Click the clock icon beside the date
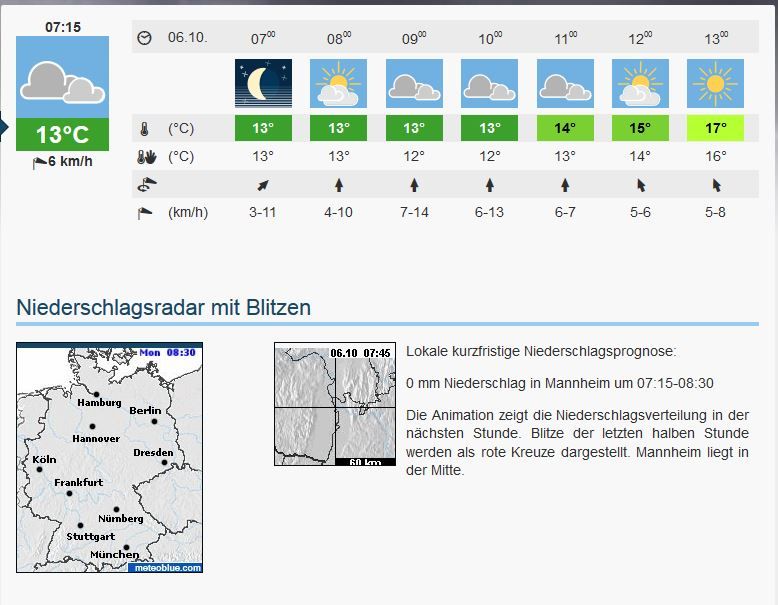 coord(145,38)
